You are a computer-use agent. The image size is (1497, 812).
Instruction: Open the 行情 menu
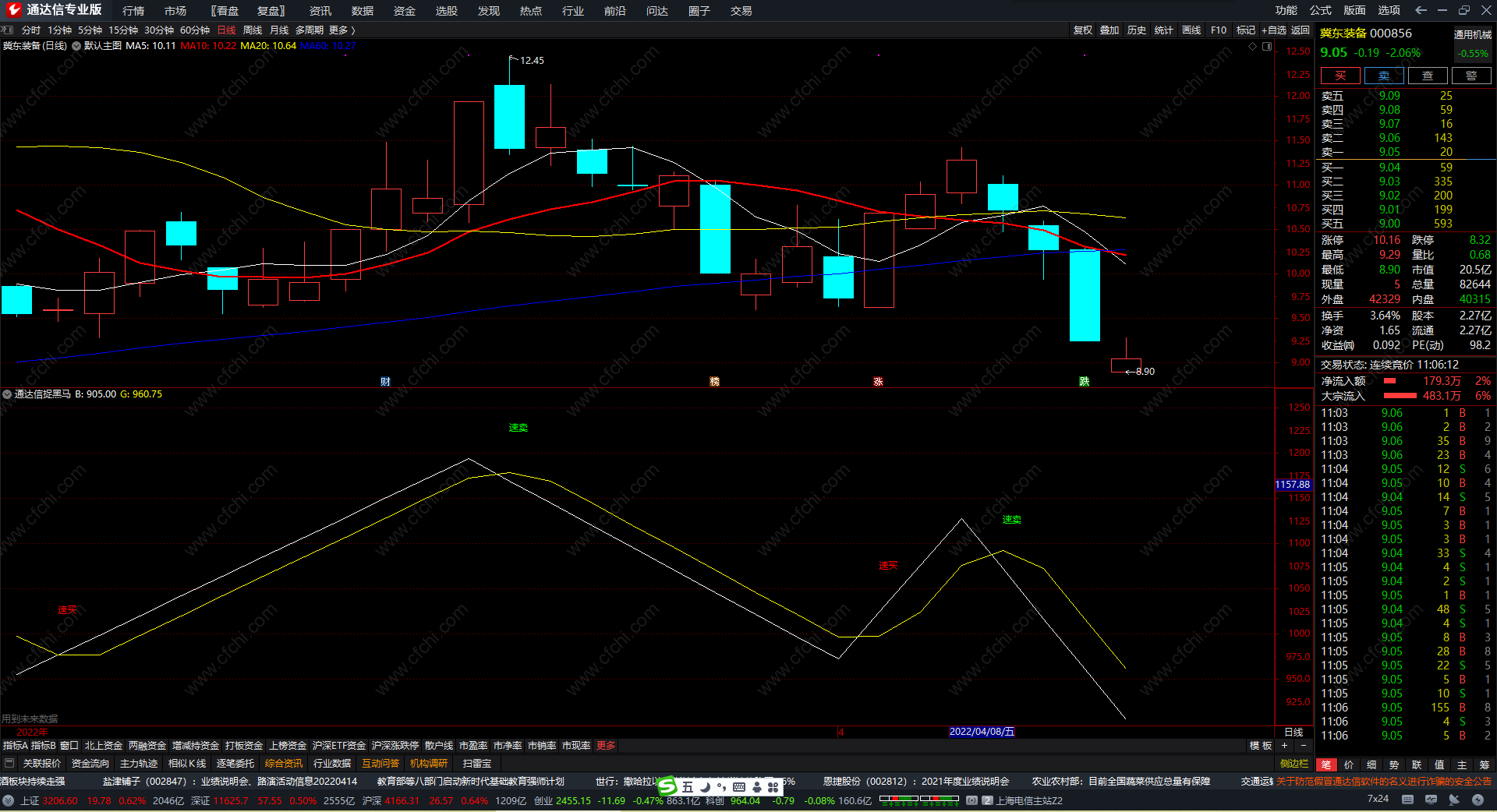(133, 11)
